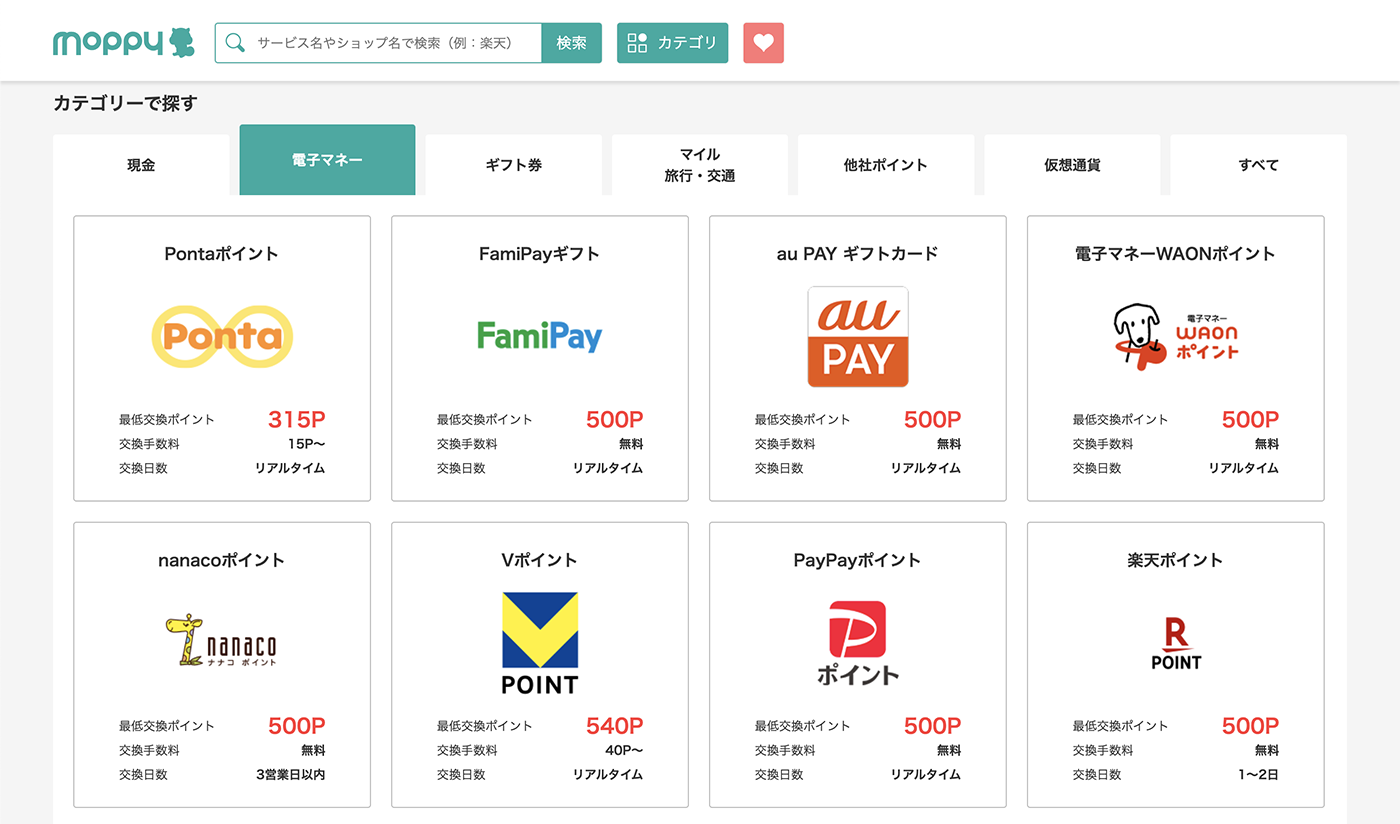Image resolution: width=1400 pixels, height=824 pixels.
Task: Click the 電子マネーWAONポイント title
Action: pos(1176,254)
